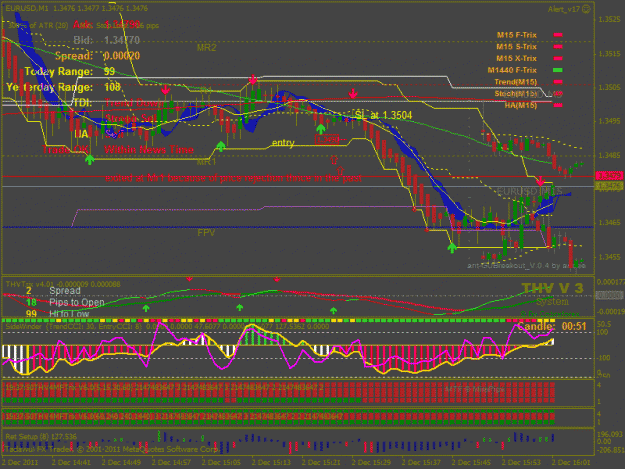Viewport: 625px width, 469px height.
Task: Click the M15 F-Trix legend label
Action: point(517,35)
